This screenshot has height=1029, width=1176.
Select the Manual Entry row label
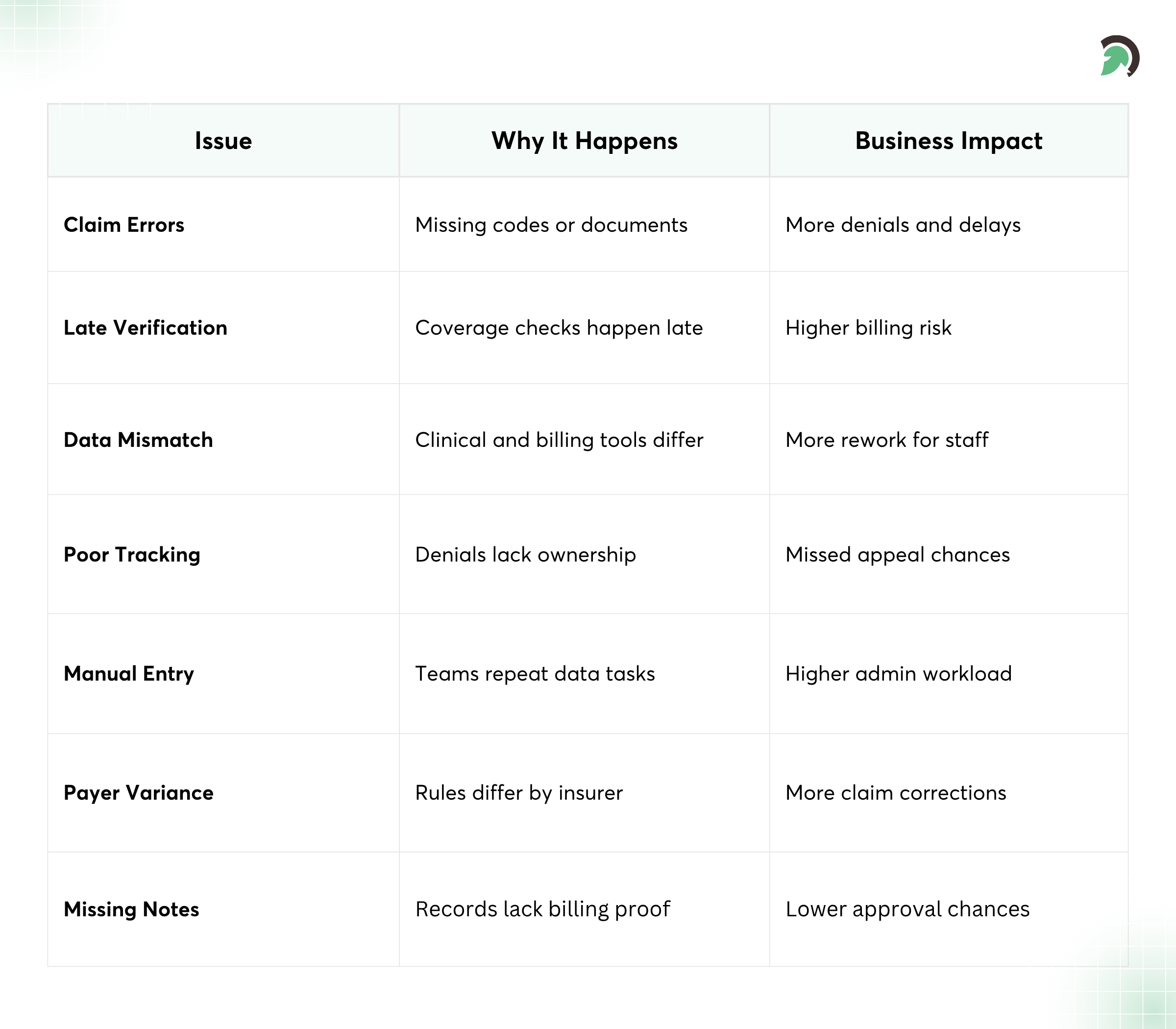(128, 674)
